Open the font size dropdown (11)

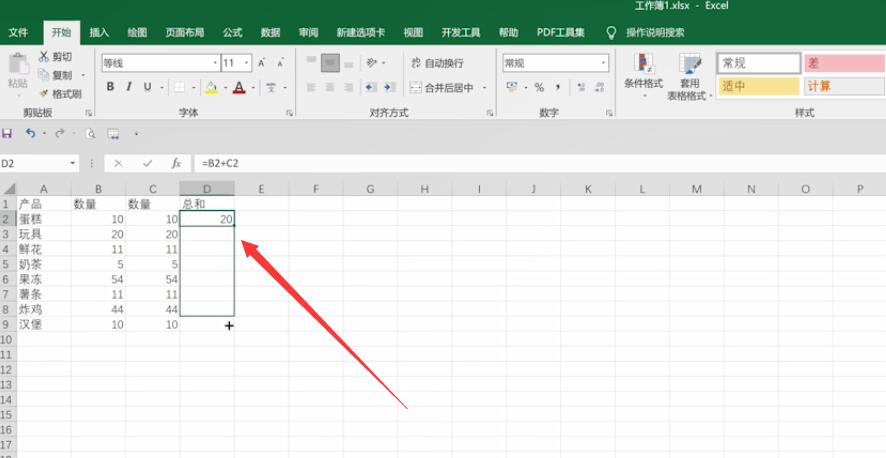247,63
